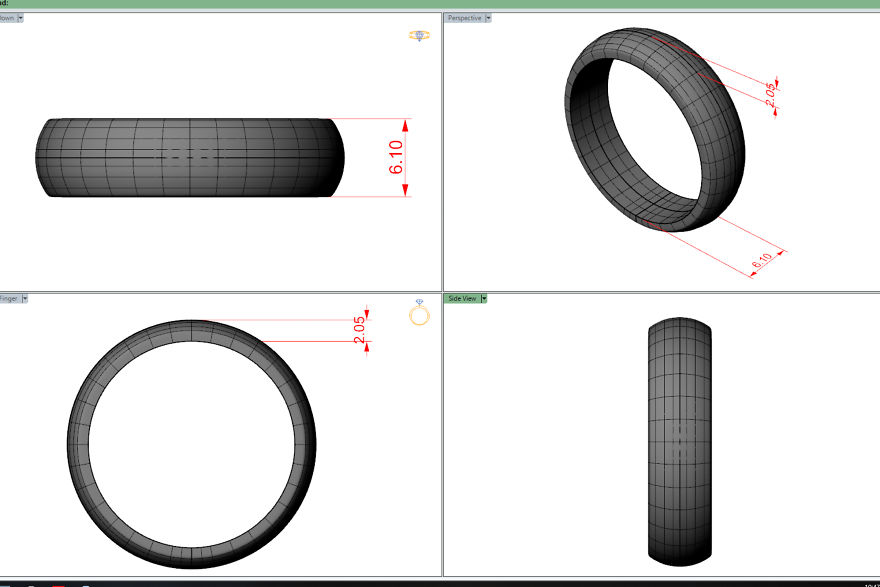Click the leftmost taskbar shortcut icon

pyautogui.click(x=30, y=583)
